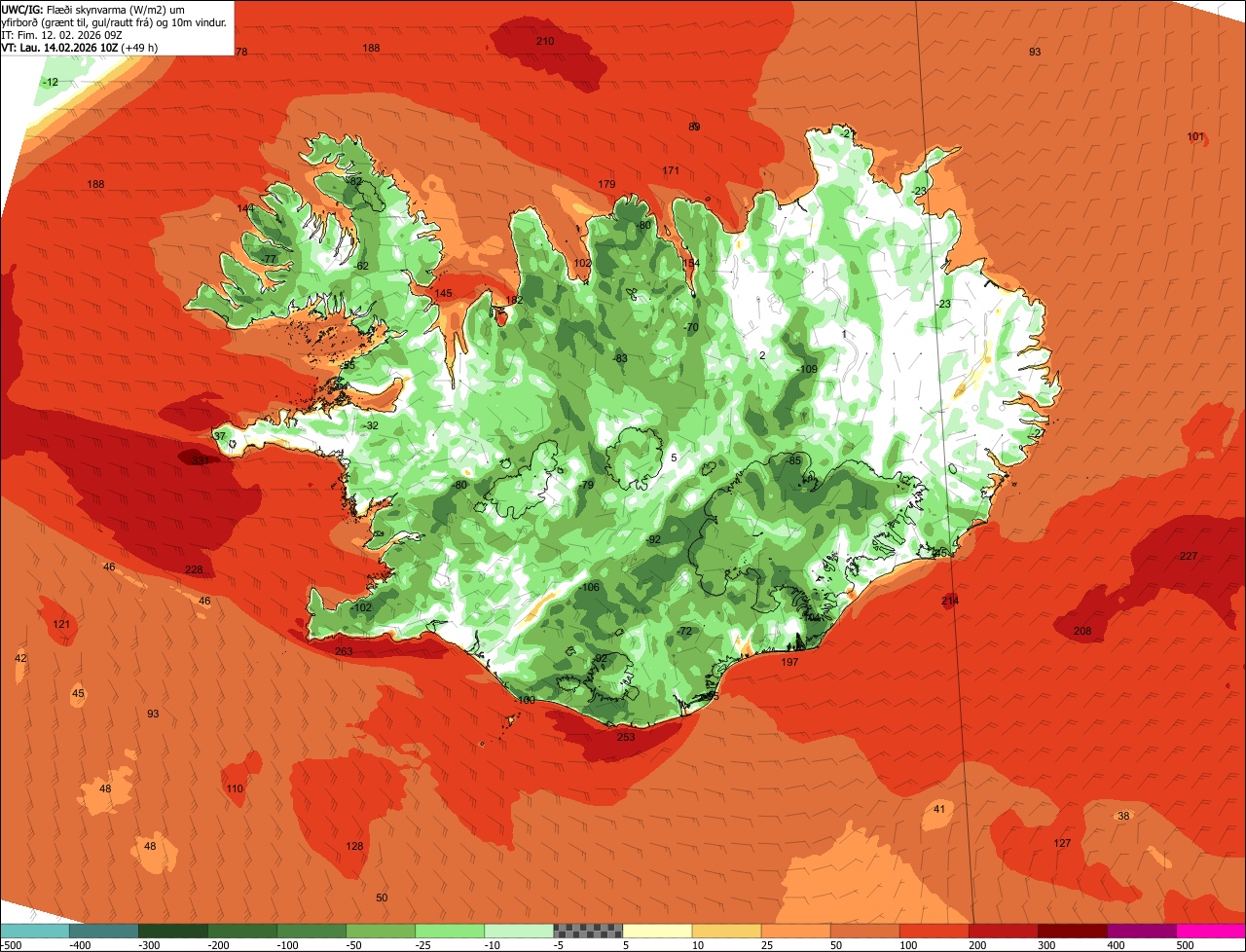Select the 41 value in the southeast sea
The width and height of the screenshot is (1246, 952).
[939, 809]
